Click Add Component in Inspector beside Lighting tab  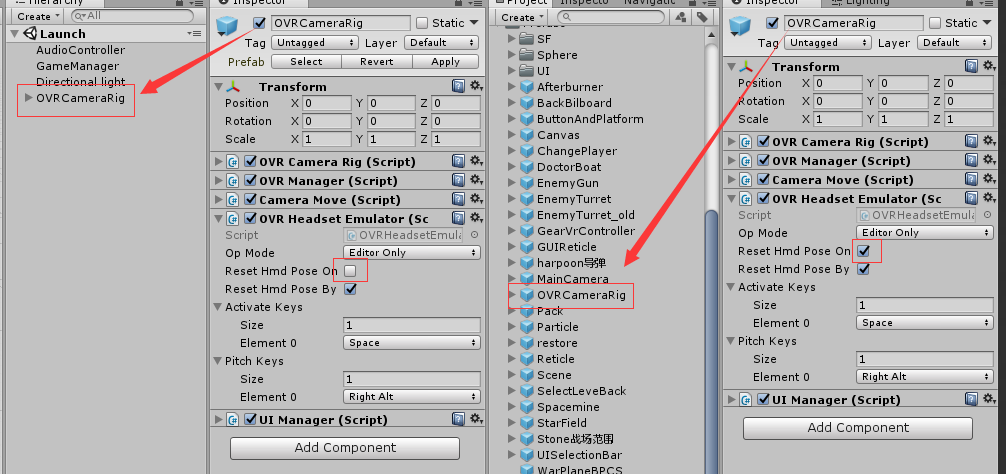pos(858,428)
